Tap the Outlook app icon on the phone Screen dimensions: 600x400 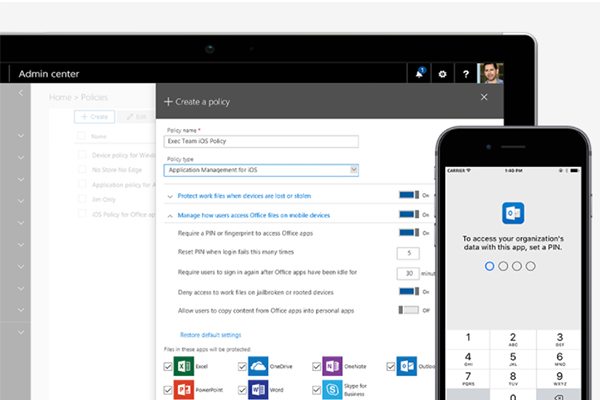pyautogui.click(x=513, y=213)
